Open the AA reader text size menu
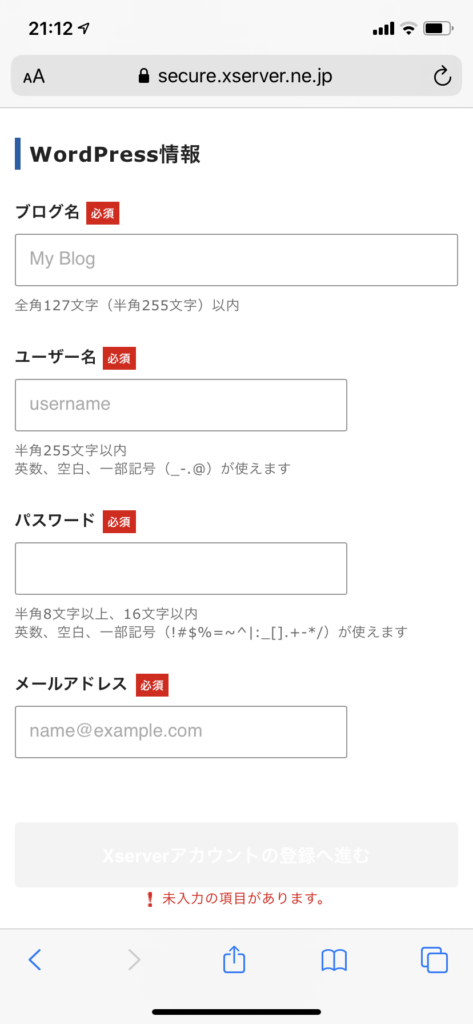This screenshot has width=473, height=1024. [34, 77]
